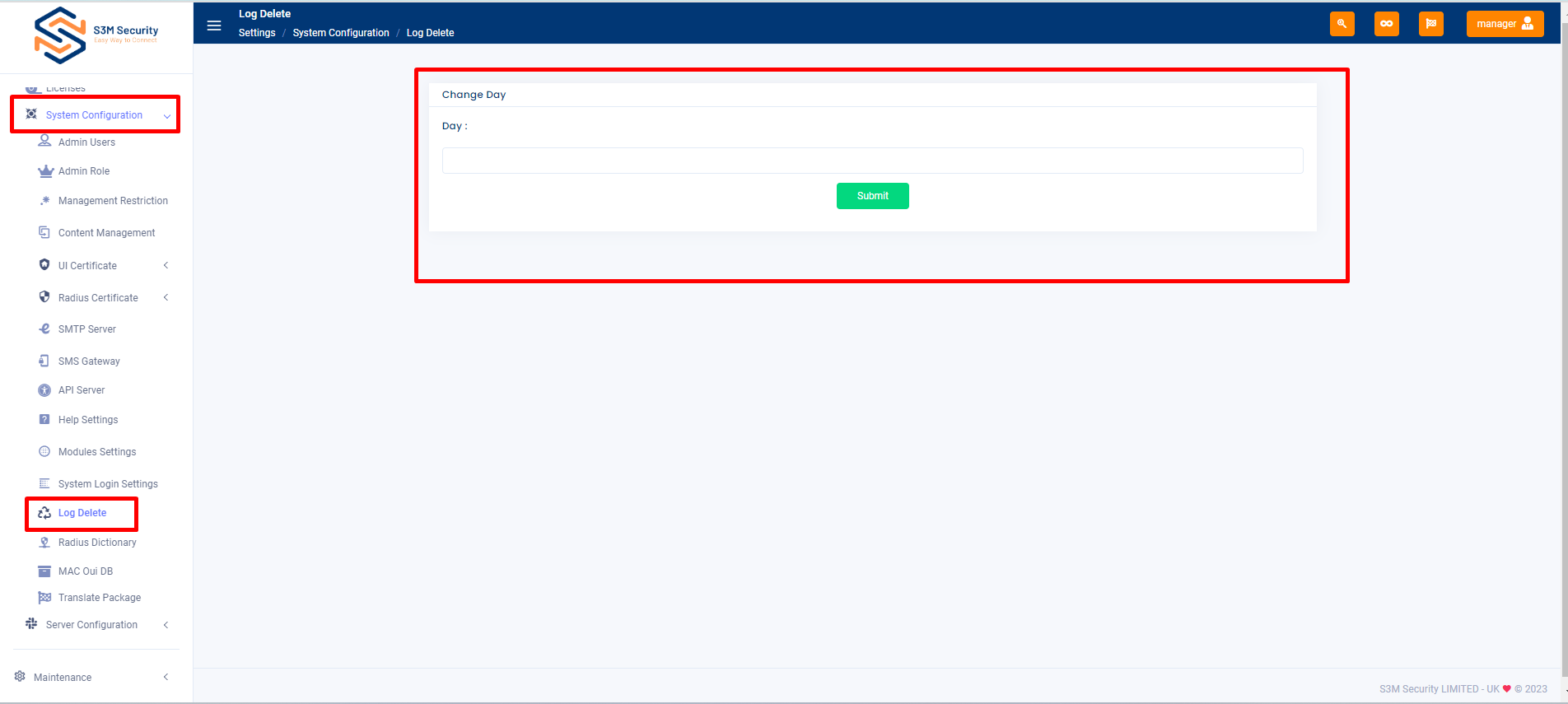
Task: Click the Radius Certificate shield icon
Action: pyautogui.click(x=44, y=297)
